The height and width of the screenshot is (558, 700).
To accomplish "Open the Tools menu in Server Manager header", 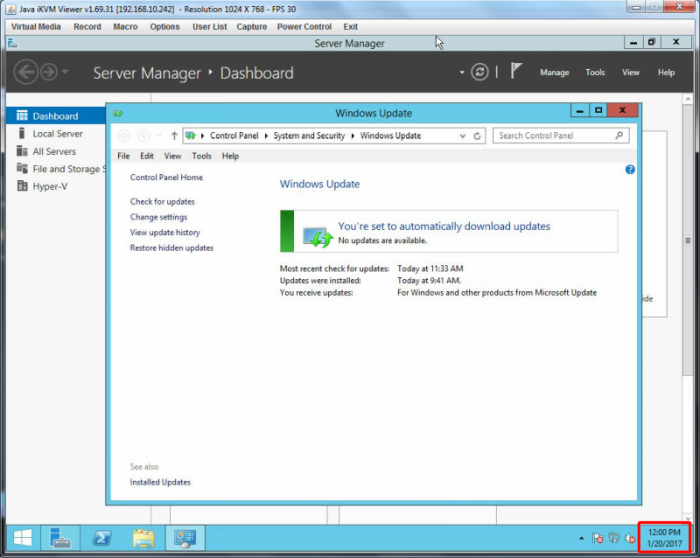I will pyautogui.click(x=595, y=72).
